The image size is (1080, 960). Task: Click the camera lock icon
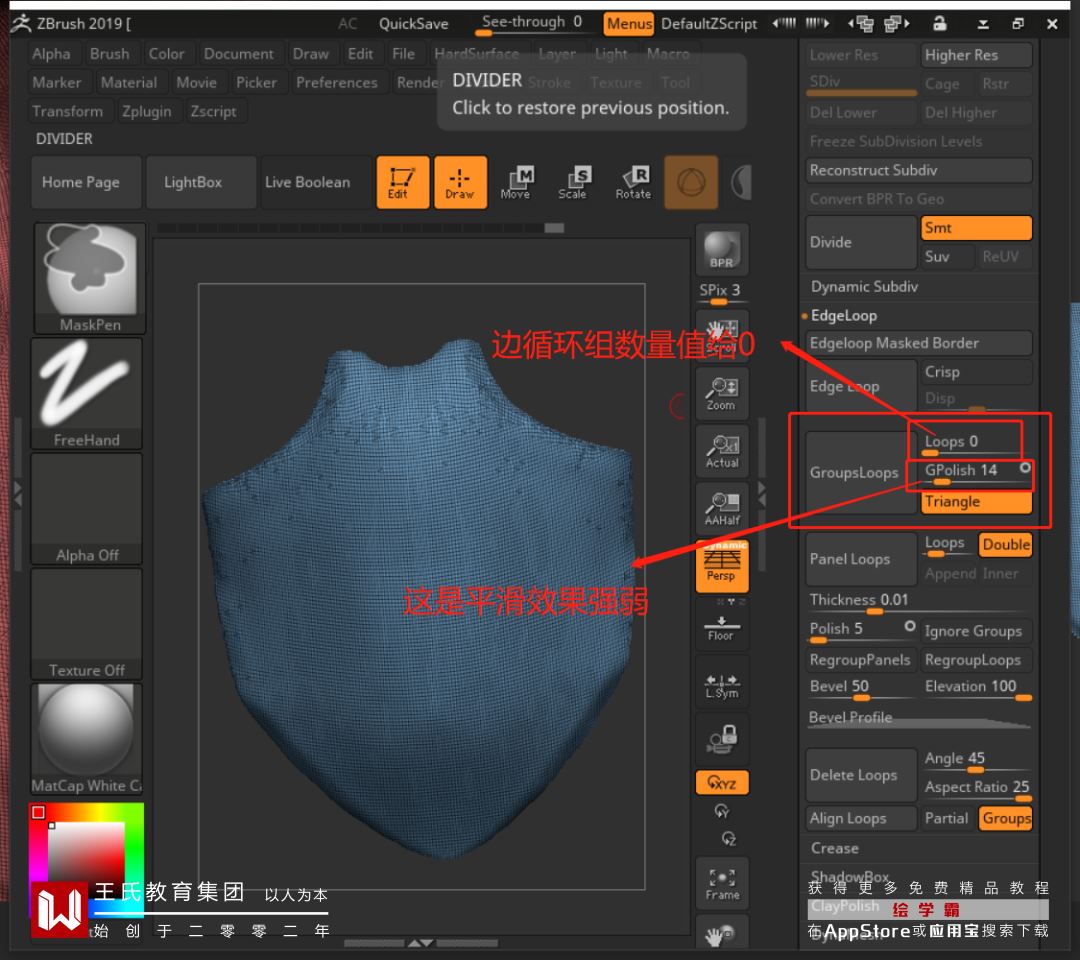pos(721,740)
